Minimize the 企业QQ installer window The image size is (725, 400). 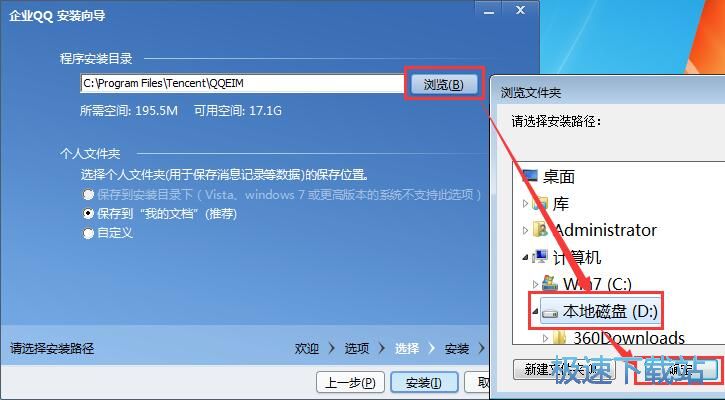tap(489, 11)
